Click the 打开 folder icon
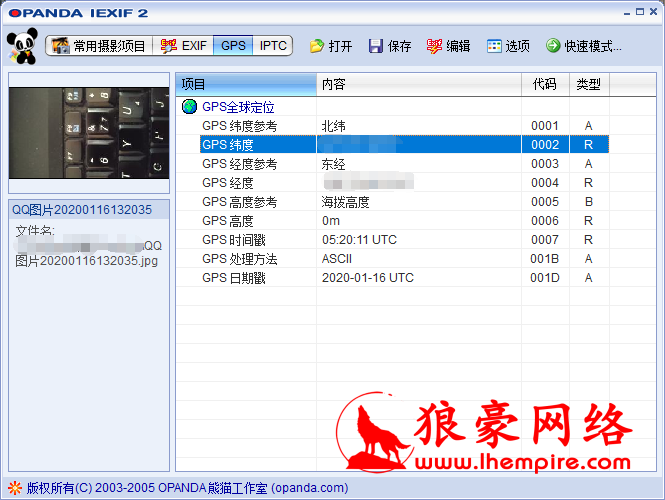 click(x=316, y=46)
